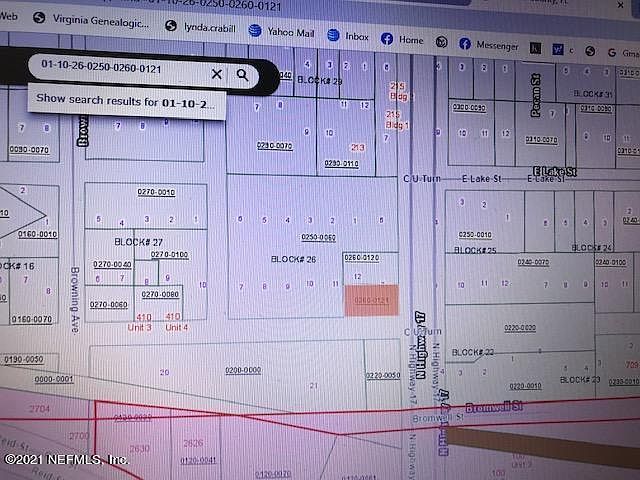This screenshot has width=640, height=480.
Task: Click parcel label 0080-0070
Action: 29,150
